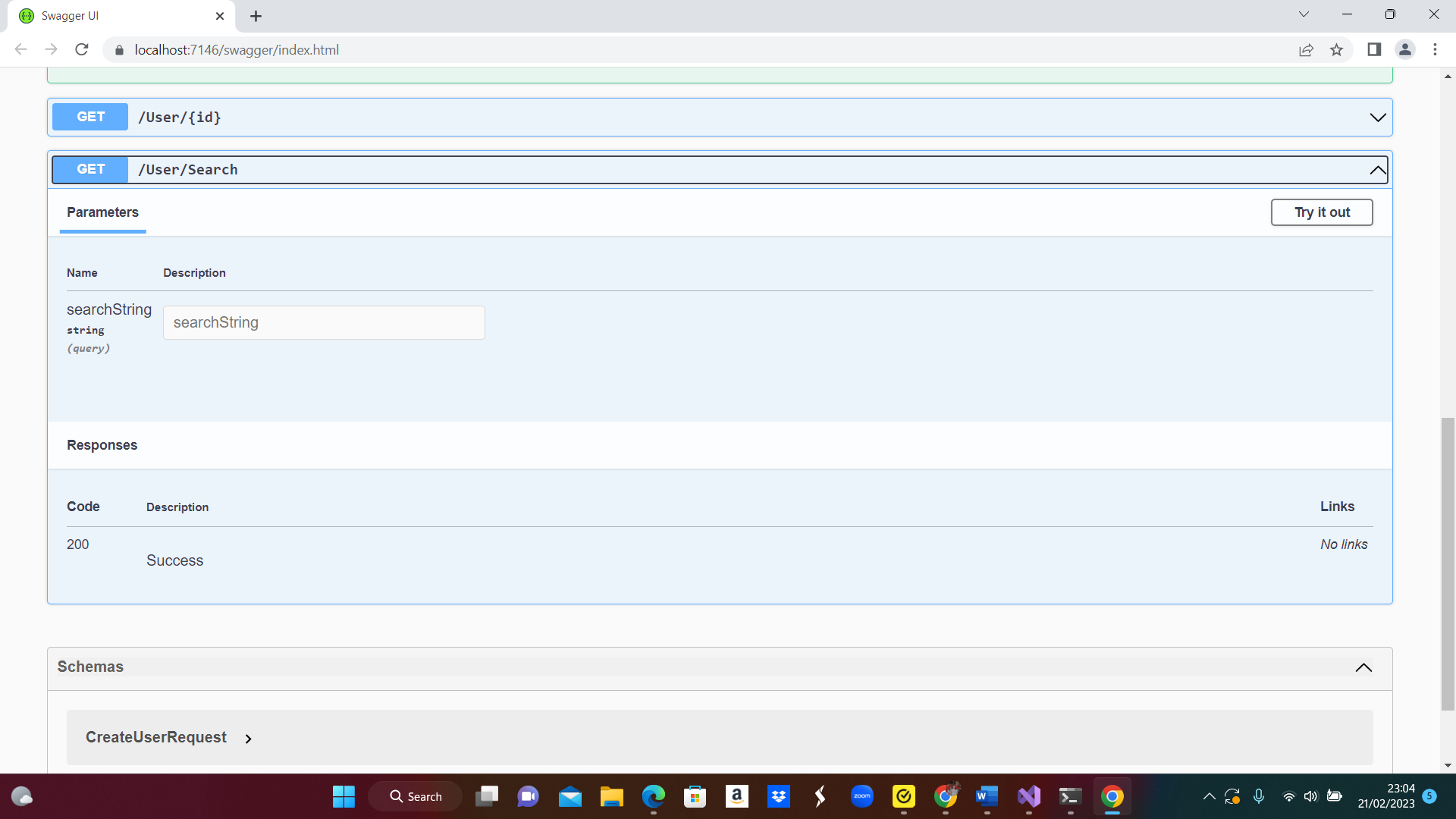Image resolution: width=1456 pixels, height=819 pixels.
Task: Open Mail app in taskbar
Action: point(570,796)
